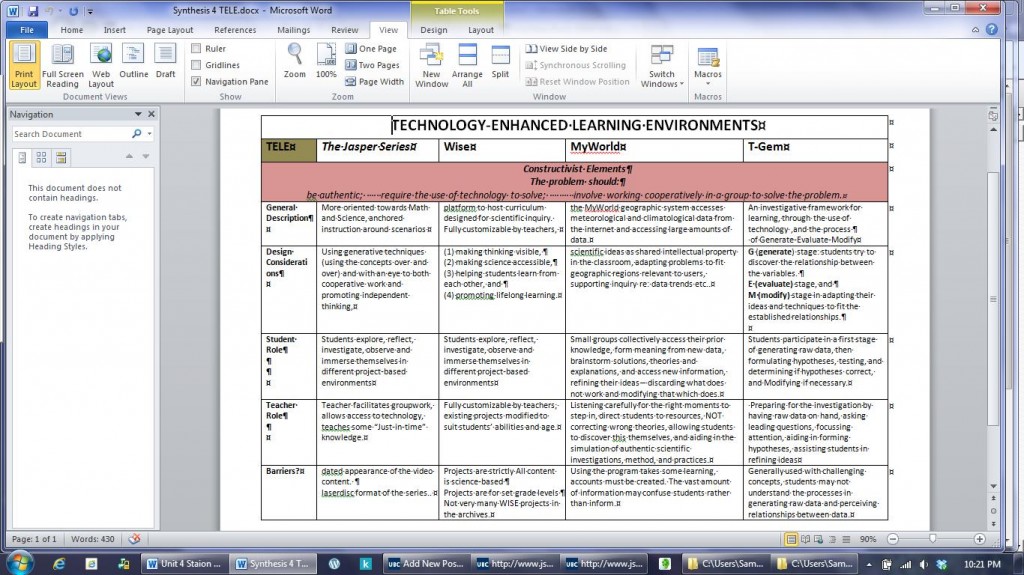1024x575 pixels.
Task: Open the File tab
Action: (27, 29)
